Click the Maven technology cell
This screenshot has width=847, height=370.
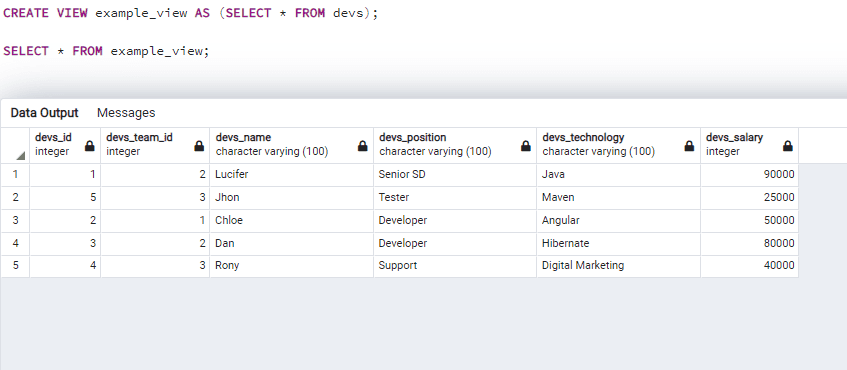(619, 198)
